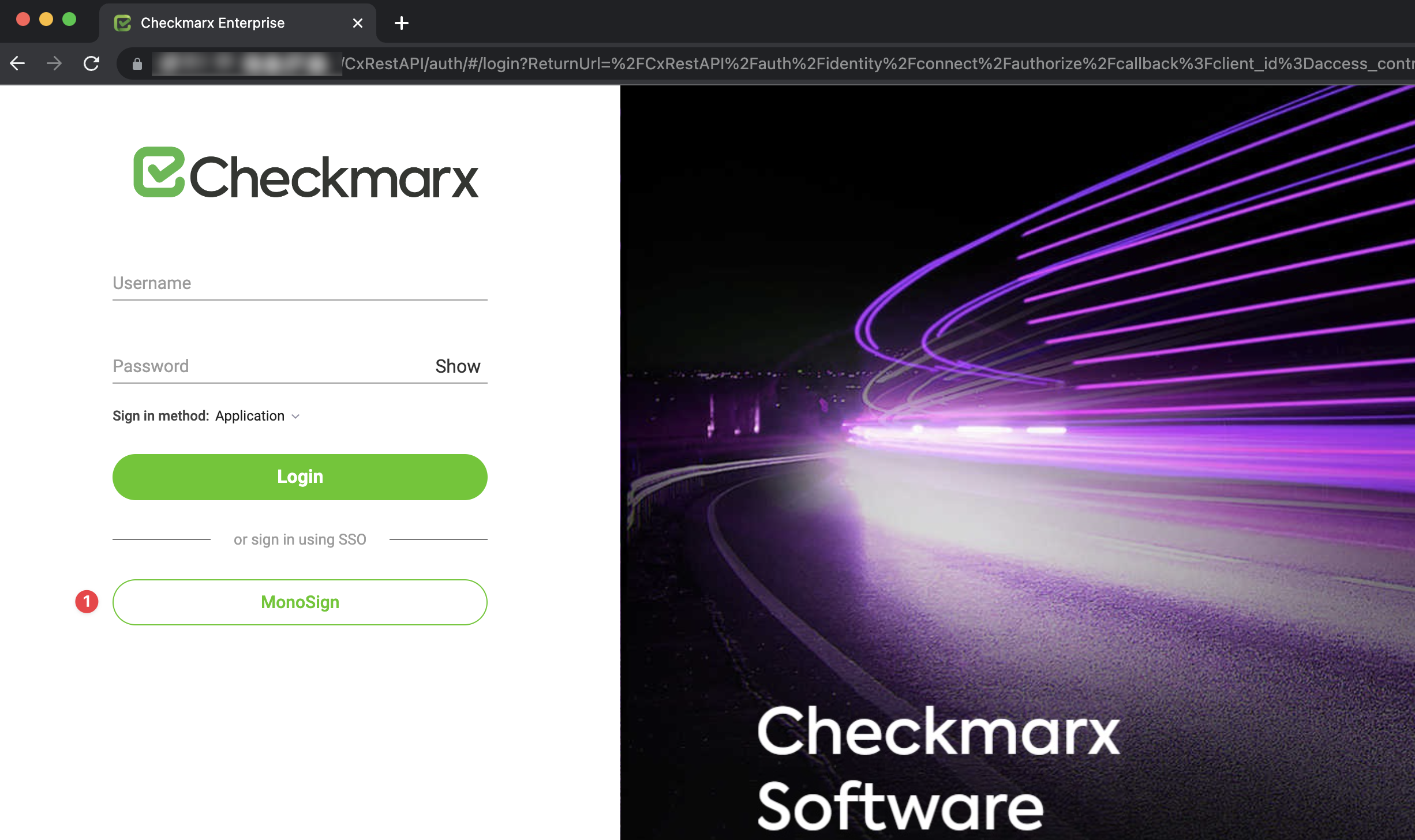Select the Checkmarx Enterprise tab
The width and height of the screenshot is (1415, 840).
[212, 23]
